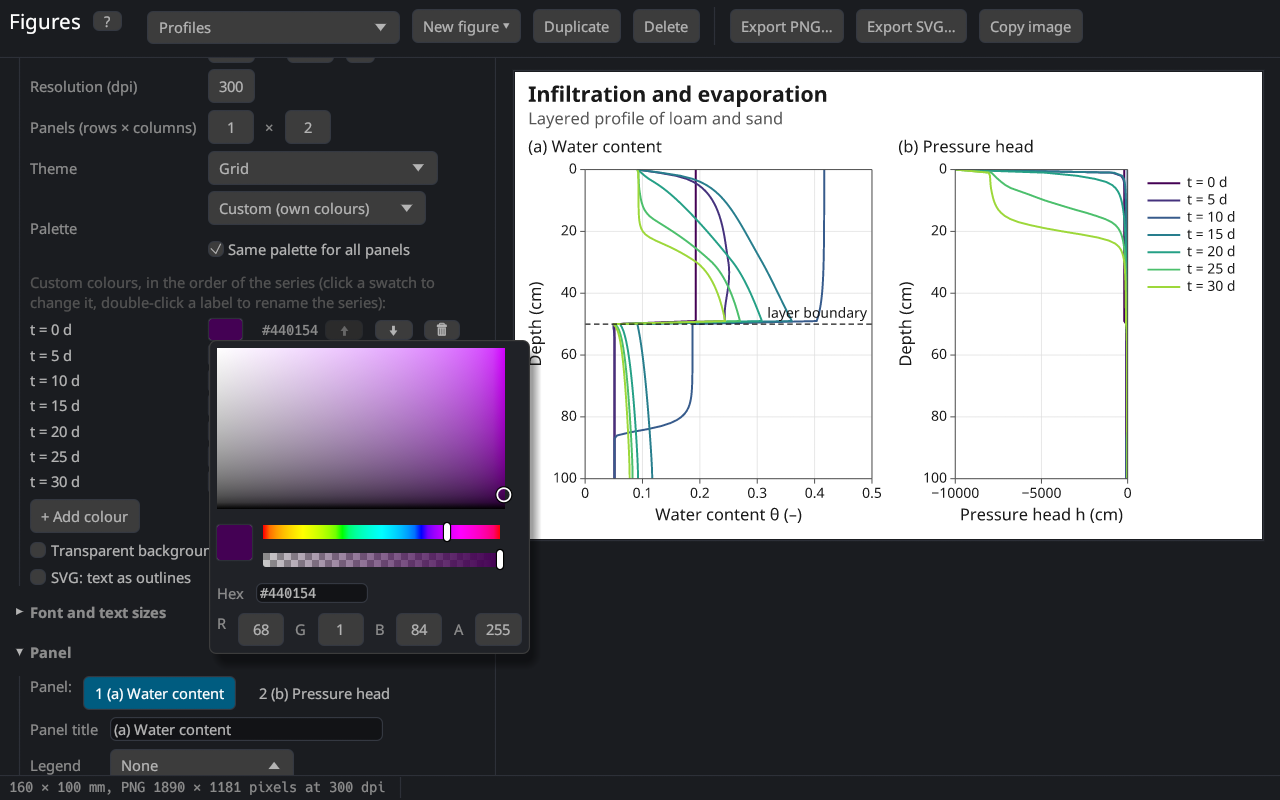Switch to the 2 (b) Pressure head panel tab
The image size is (1280, 800).
[x=324, y=693]
